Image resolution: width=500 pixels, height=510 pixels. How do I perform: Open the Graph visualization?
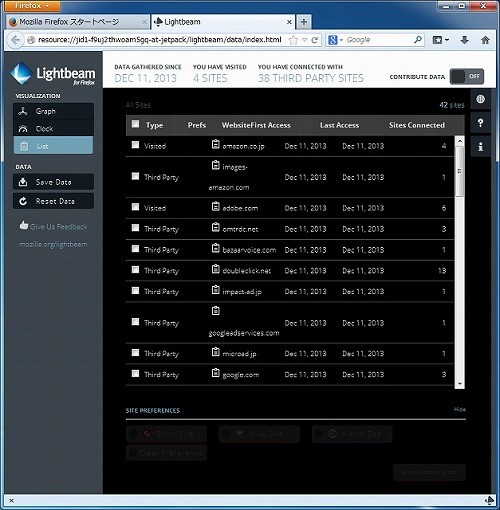53,111
